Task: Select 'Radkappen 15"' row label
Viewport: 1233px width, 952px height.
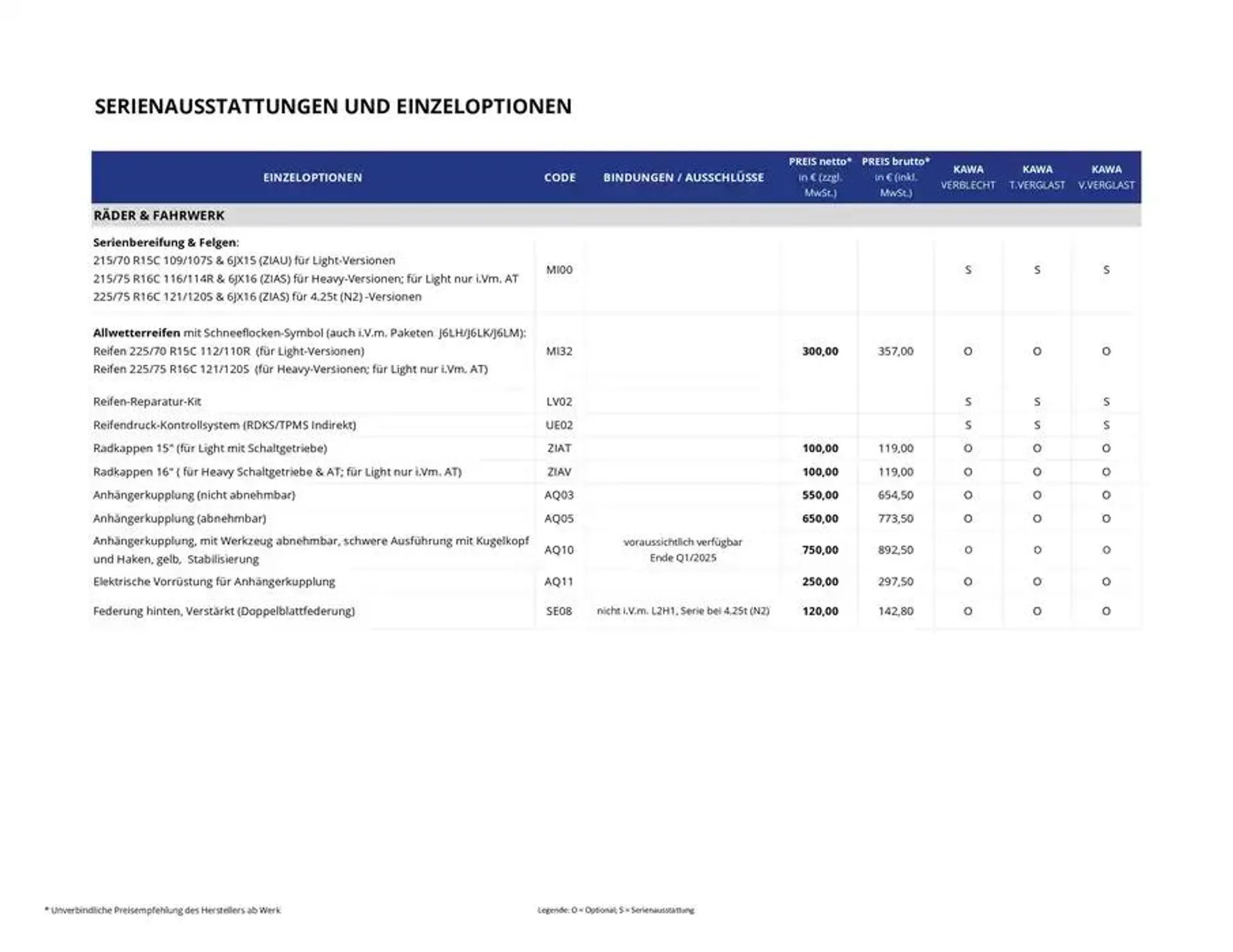Action: [210, 448]
